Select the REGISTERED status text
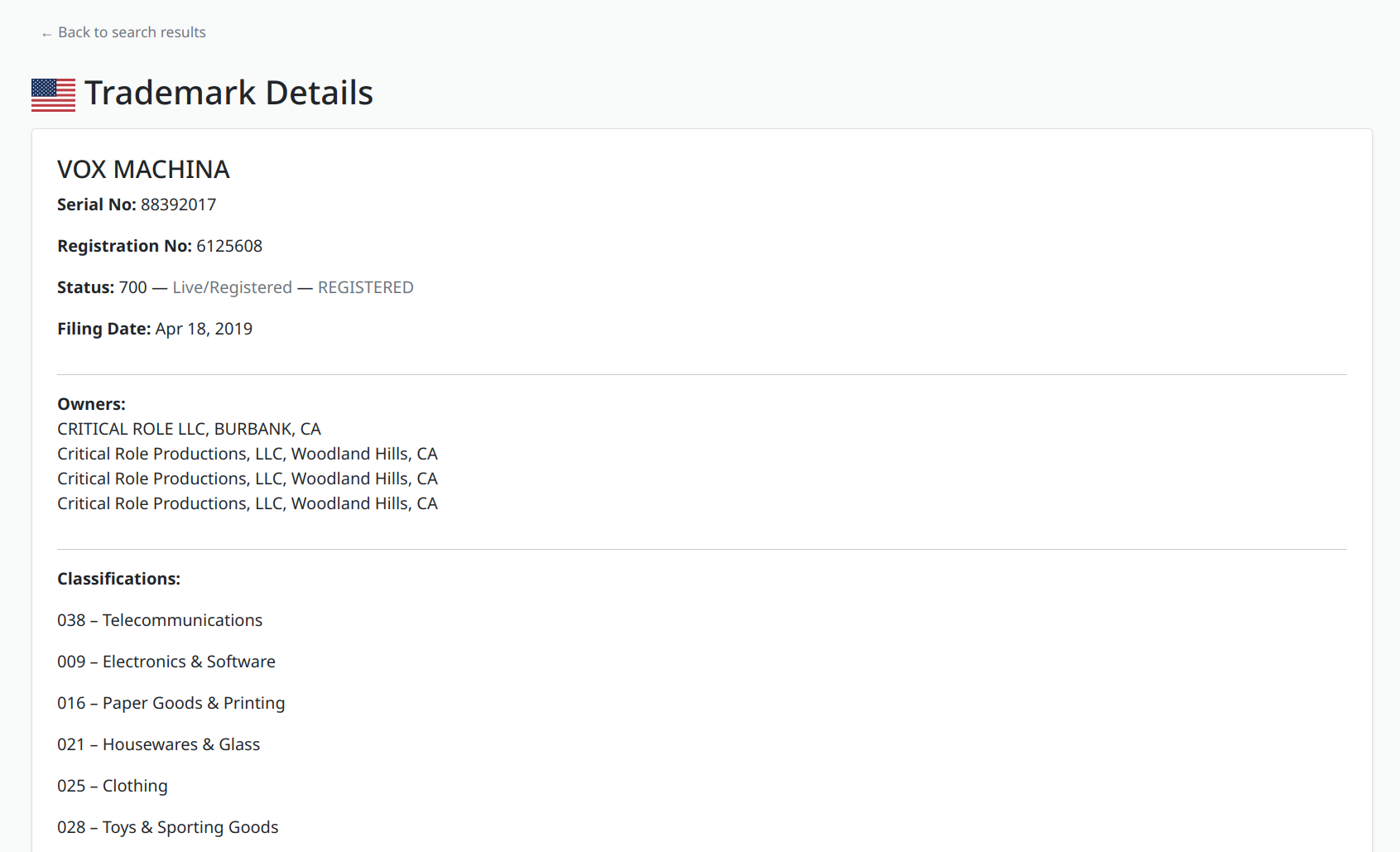Image resolution: width=1400 pixels, height=852 pixels. point(365,287)
